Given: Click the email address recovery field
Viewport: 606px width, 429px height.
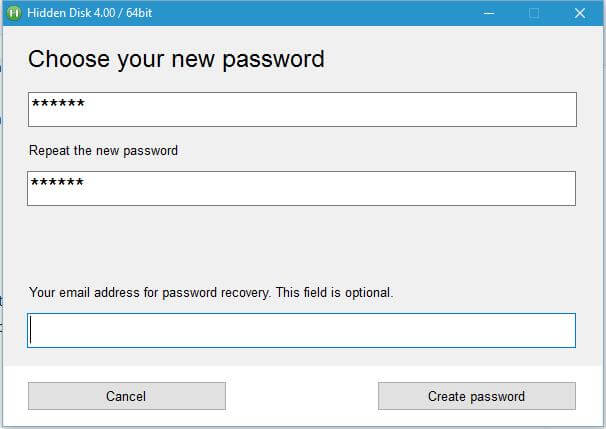Looking at the screenshot, I should click(301, 330).
